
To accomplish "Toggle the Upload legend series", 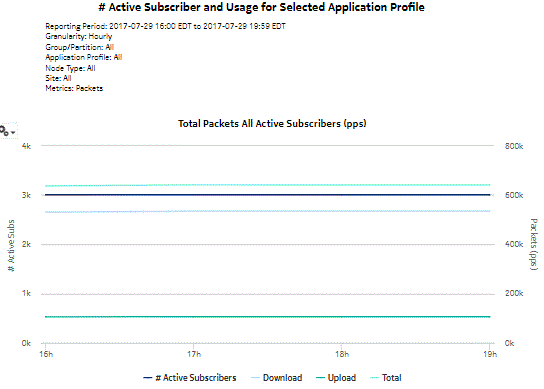I will (336, 378).
